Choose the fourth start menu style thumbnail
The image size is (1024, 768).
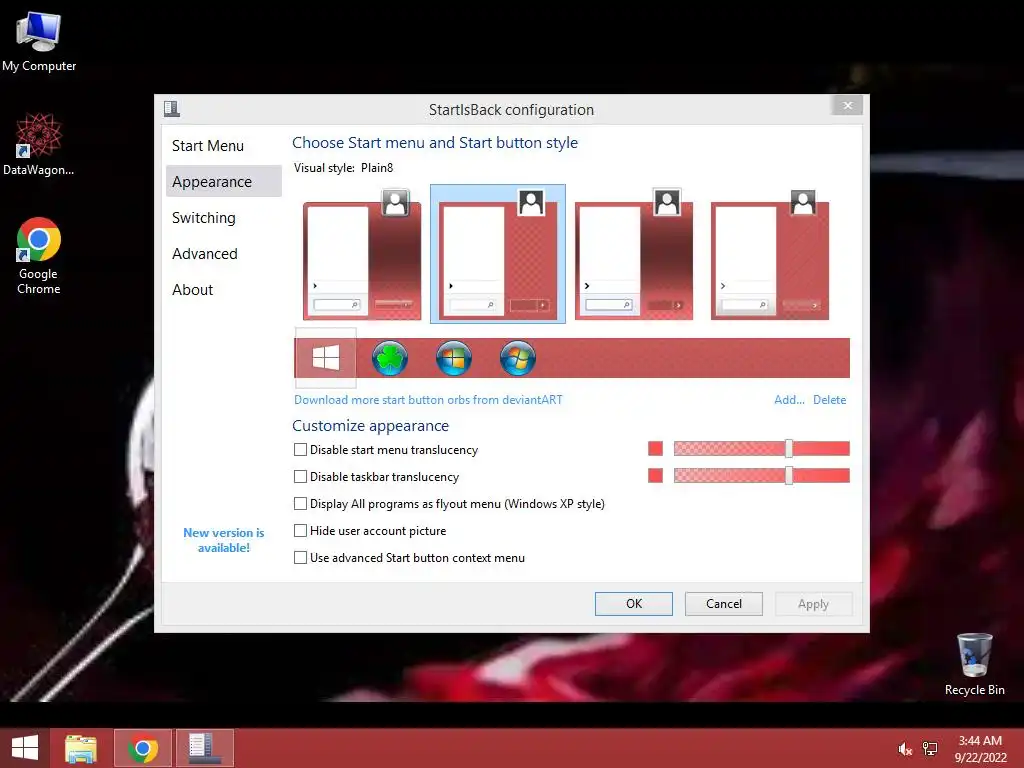tap(769, 254)
